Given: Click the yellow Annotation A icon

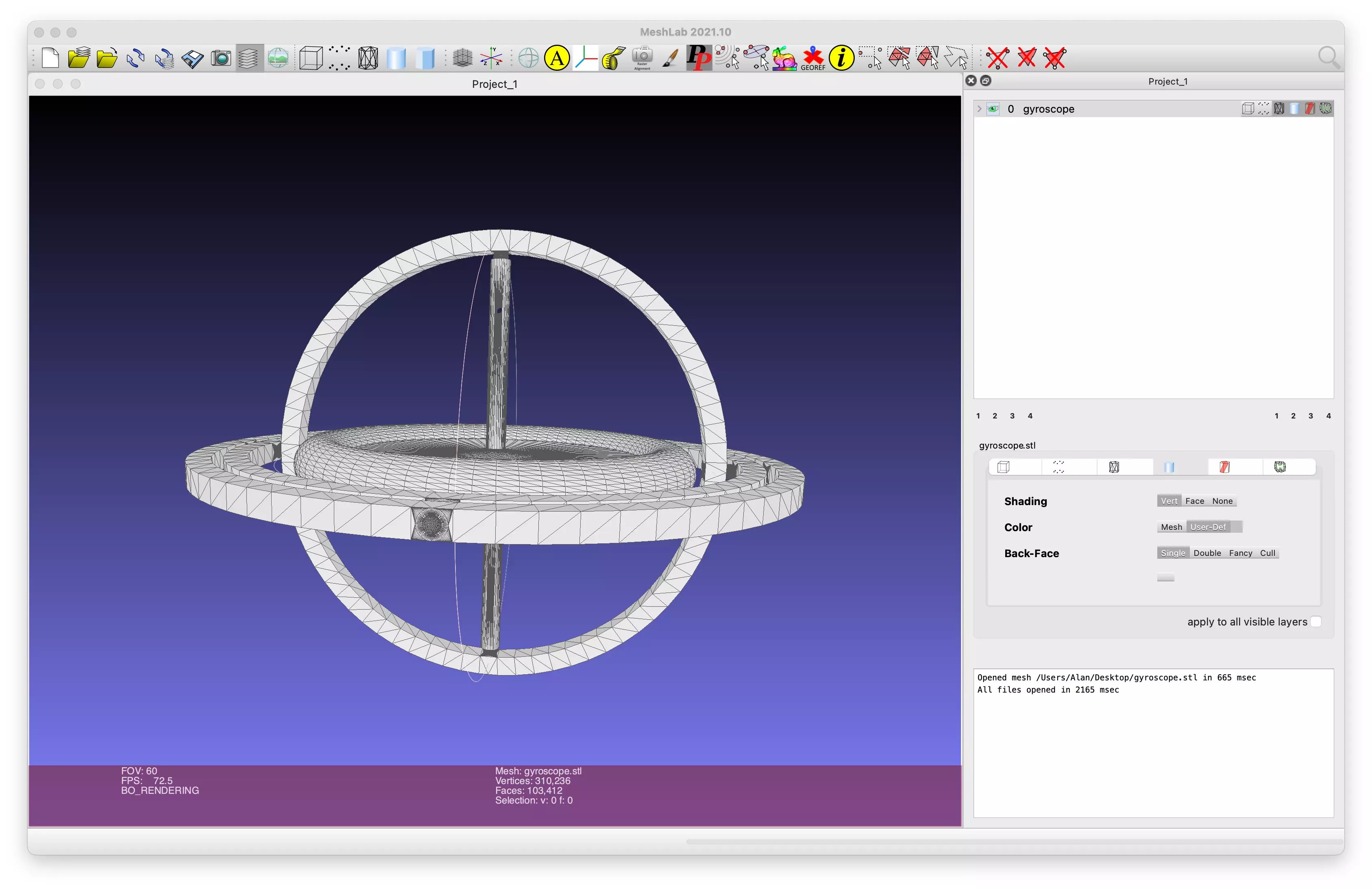Looking at the screenshot, I should (x=557, y=58).
